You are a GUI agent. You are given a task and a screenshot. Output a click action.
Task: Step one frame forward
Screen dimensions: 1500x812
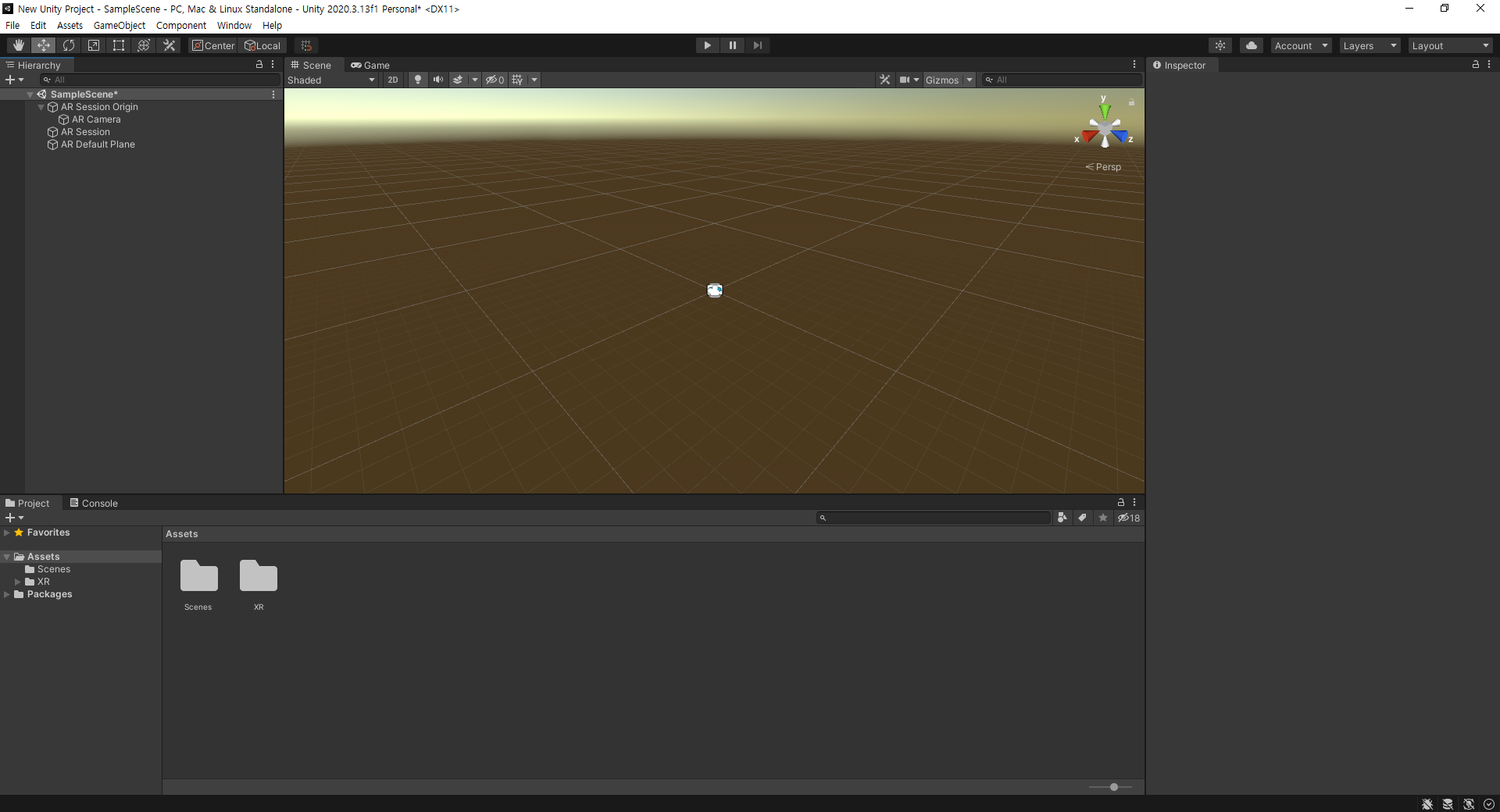758,45
